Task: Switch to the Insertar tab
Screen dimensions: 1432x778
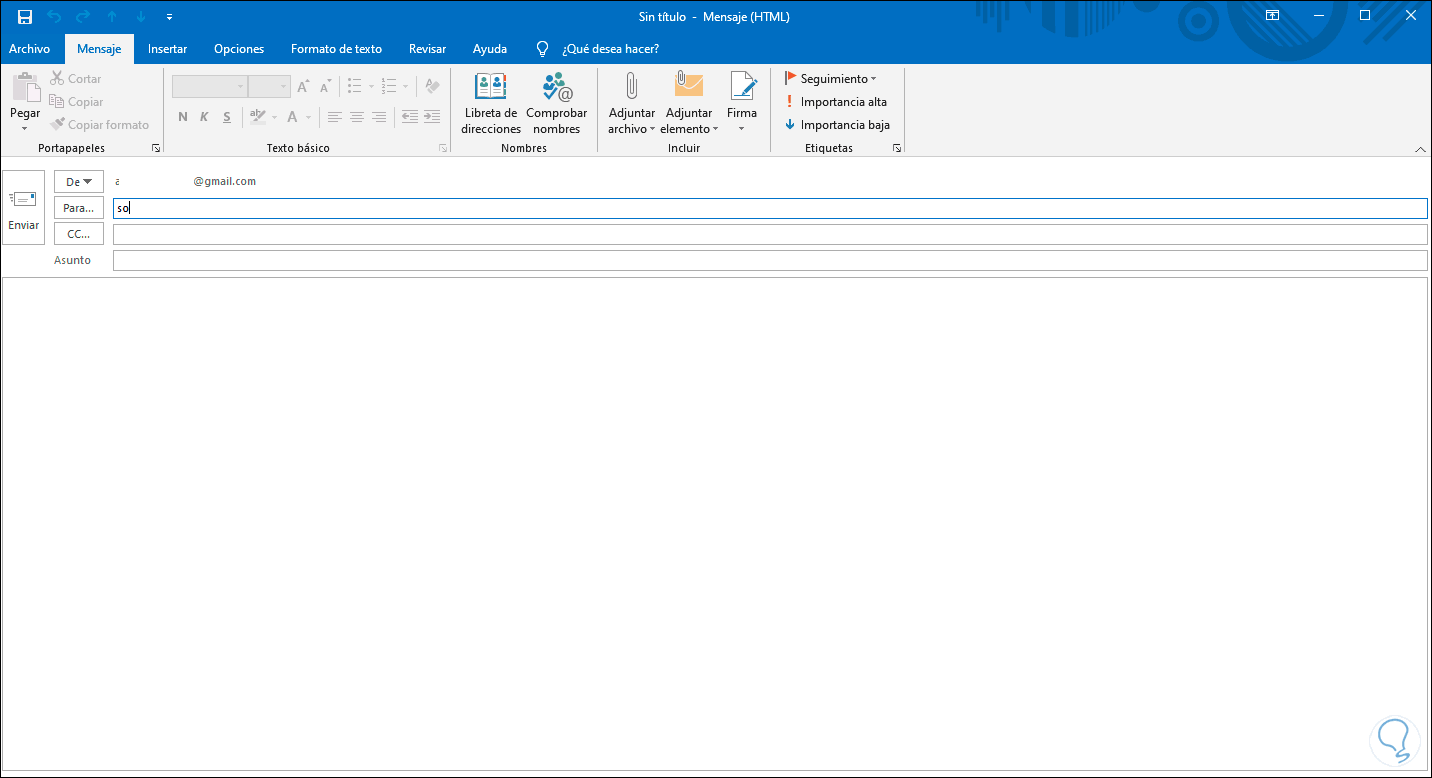Action: coord(167,49)
